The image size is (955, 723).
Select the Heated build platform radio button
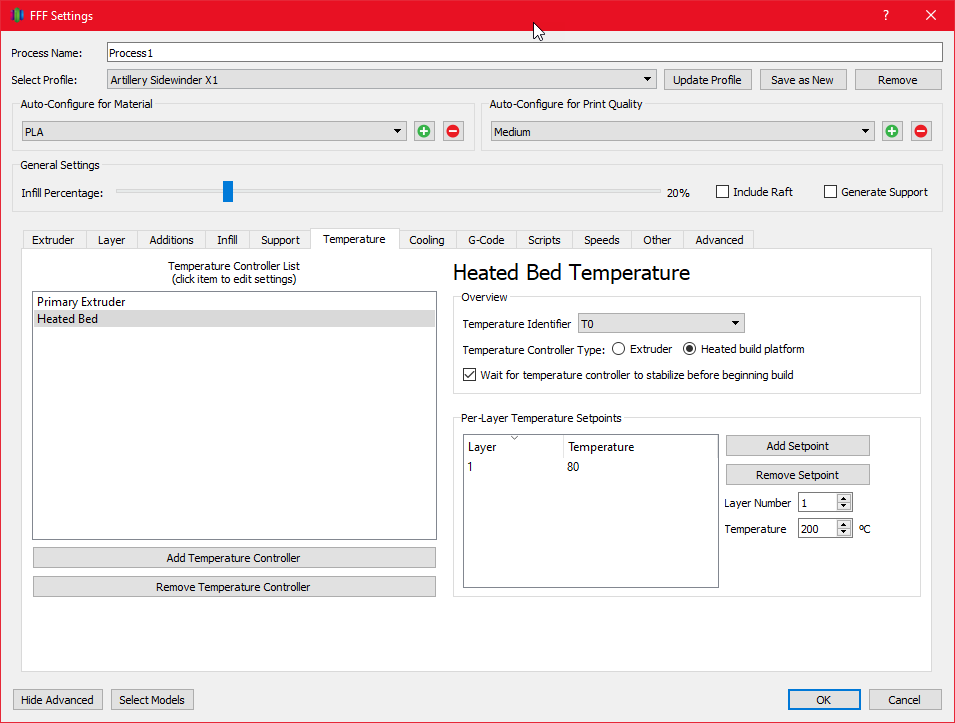tap(689, 349)
